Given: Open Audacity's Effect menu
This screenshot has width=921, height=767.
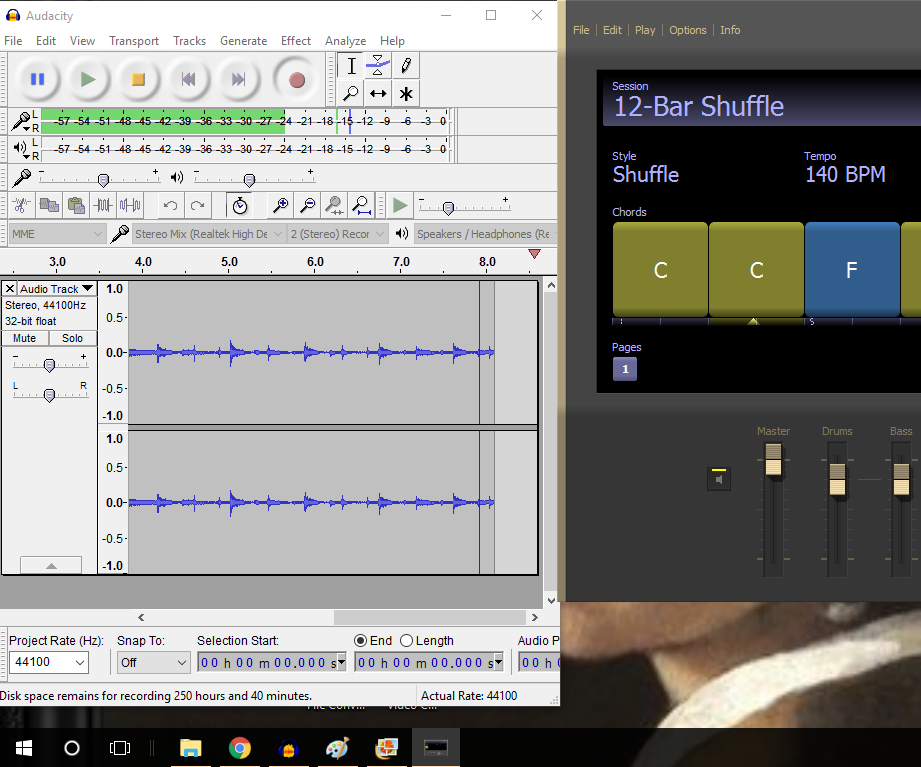Looking at the screenshot, I should [296, 41].
